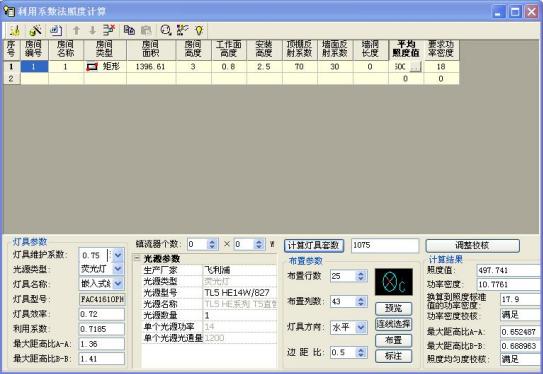Click the 顶棚反射系数 cell 70
Image resolution: width=543 pixels, height=374 pixels.
(x=300, y=66)
